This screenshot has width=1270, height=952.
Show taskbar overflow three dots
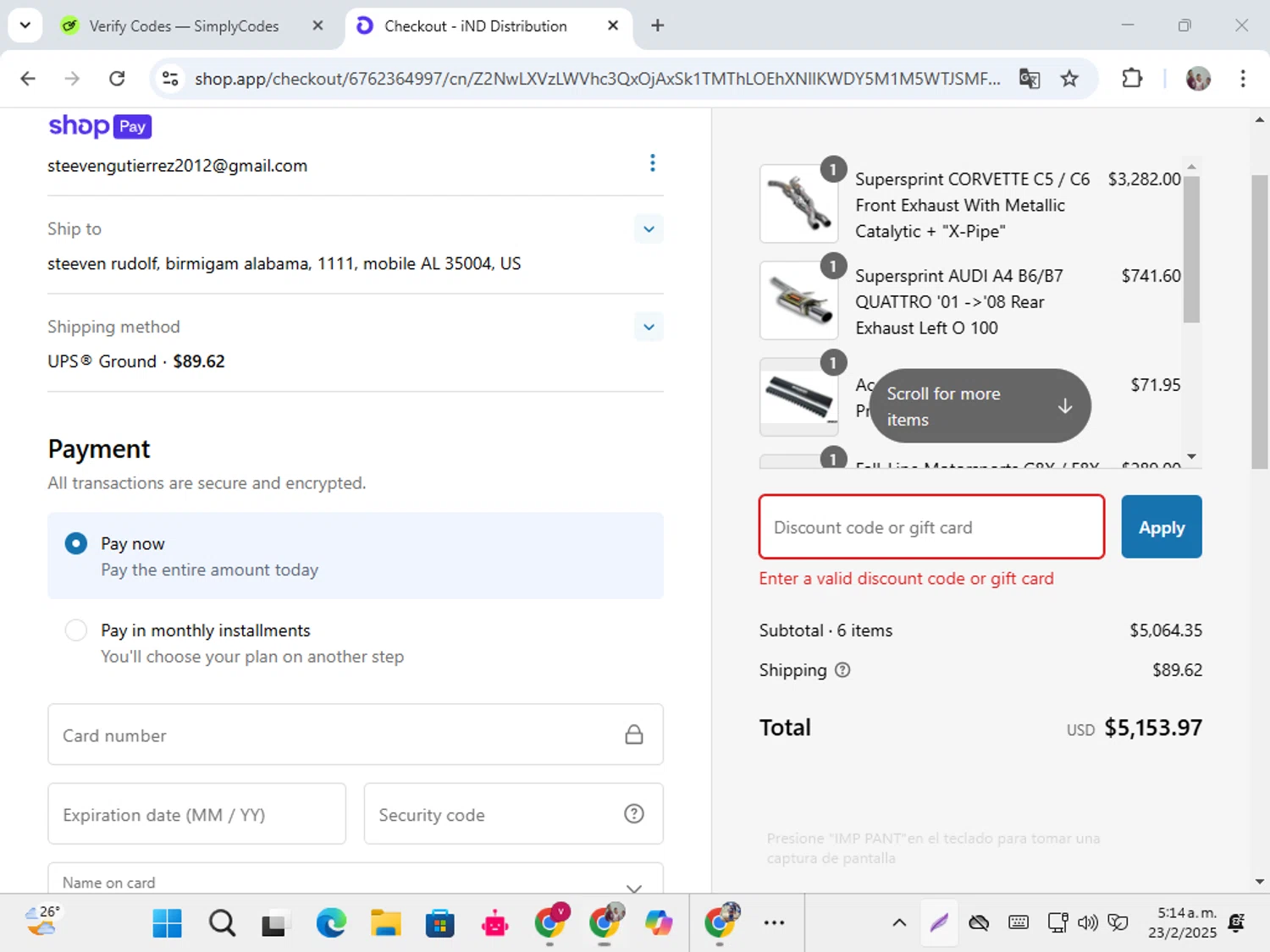click(x=774, y=923)
